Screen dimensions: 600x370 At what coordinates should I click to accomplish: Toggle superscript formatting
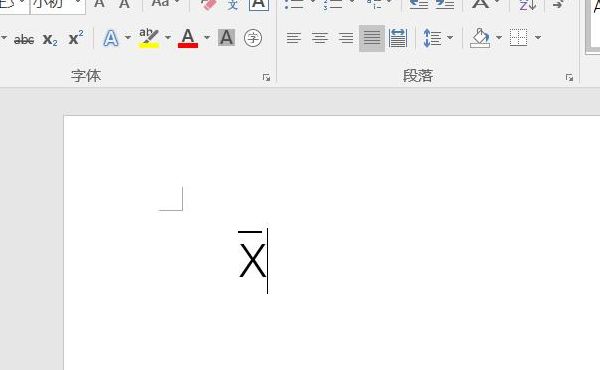pyautogui.click(x=76, y=38)
